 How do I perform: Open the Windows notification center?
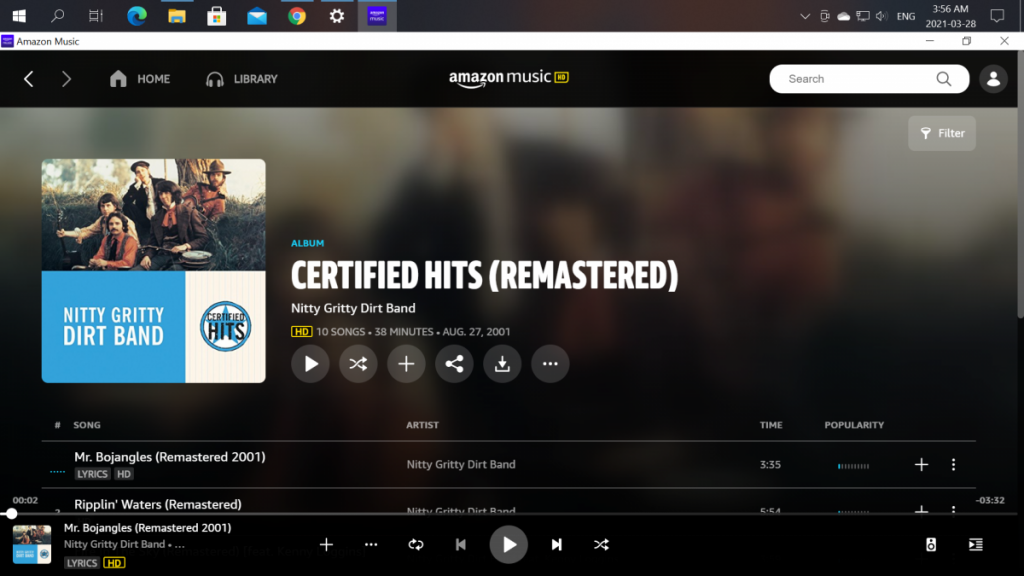click(x=997, y=16)
